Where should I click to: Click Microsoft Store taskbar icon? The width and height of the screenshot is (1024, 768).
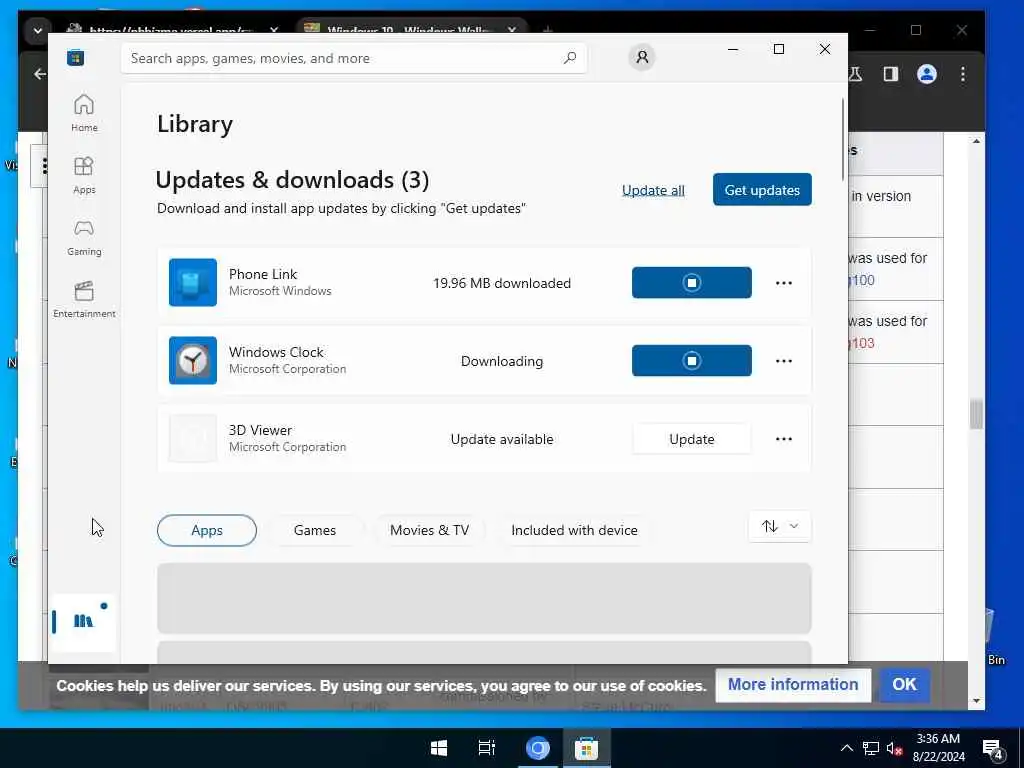[586, 748]
